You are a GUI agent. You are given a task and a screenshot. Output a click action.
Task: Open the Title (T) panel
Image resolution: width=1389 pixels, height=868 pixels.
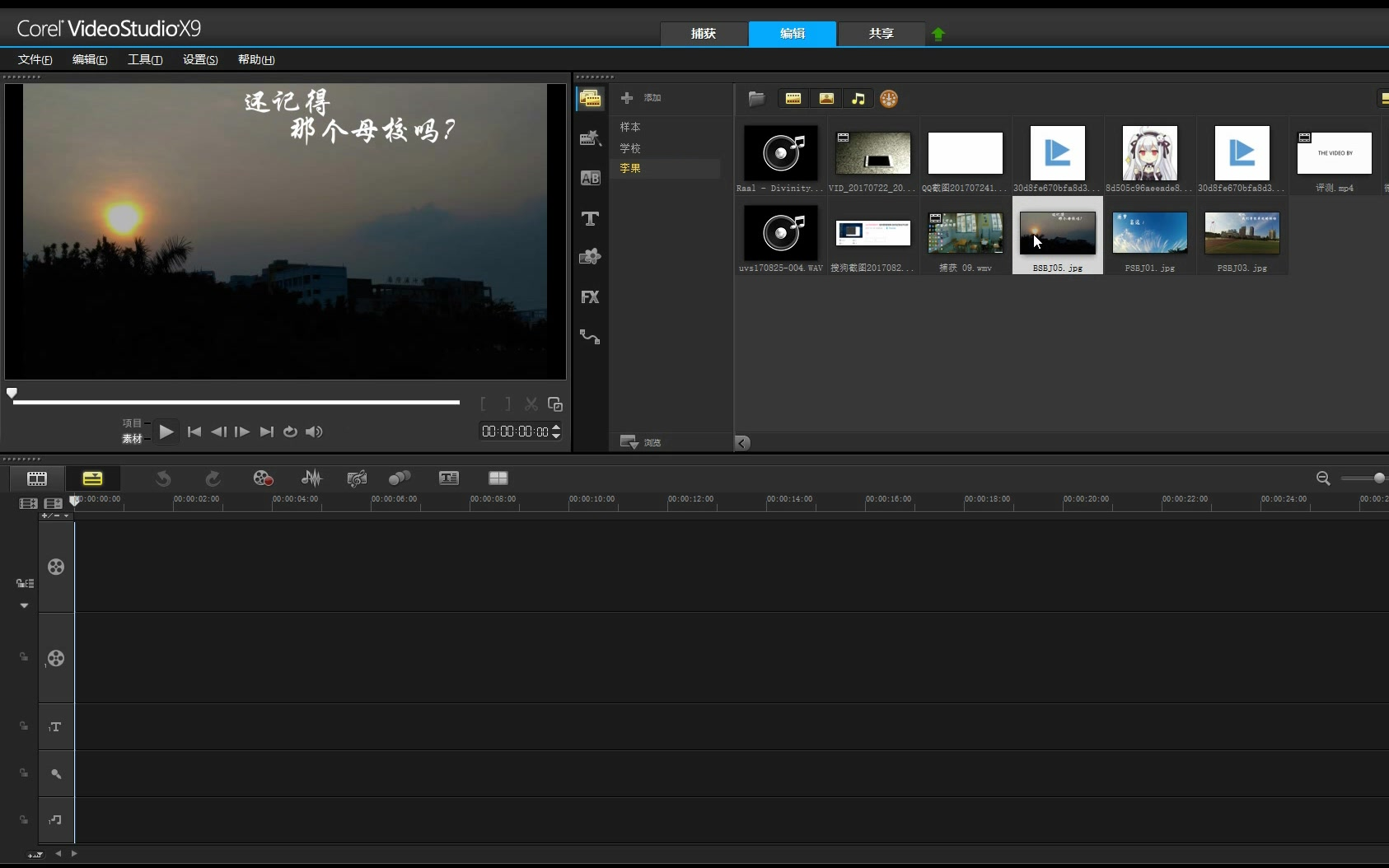click(x=590, y=218)
